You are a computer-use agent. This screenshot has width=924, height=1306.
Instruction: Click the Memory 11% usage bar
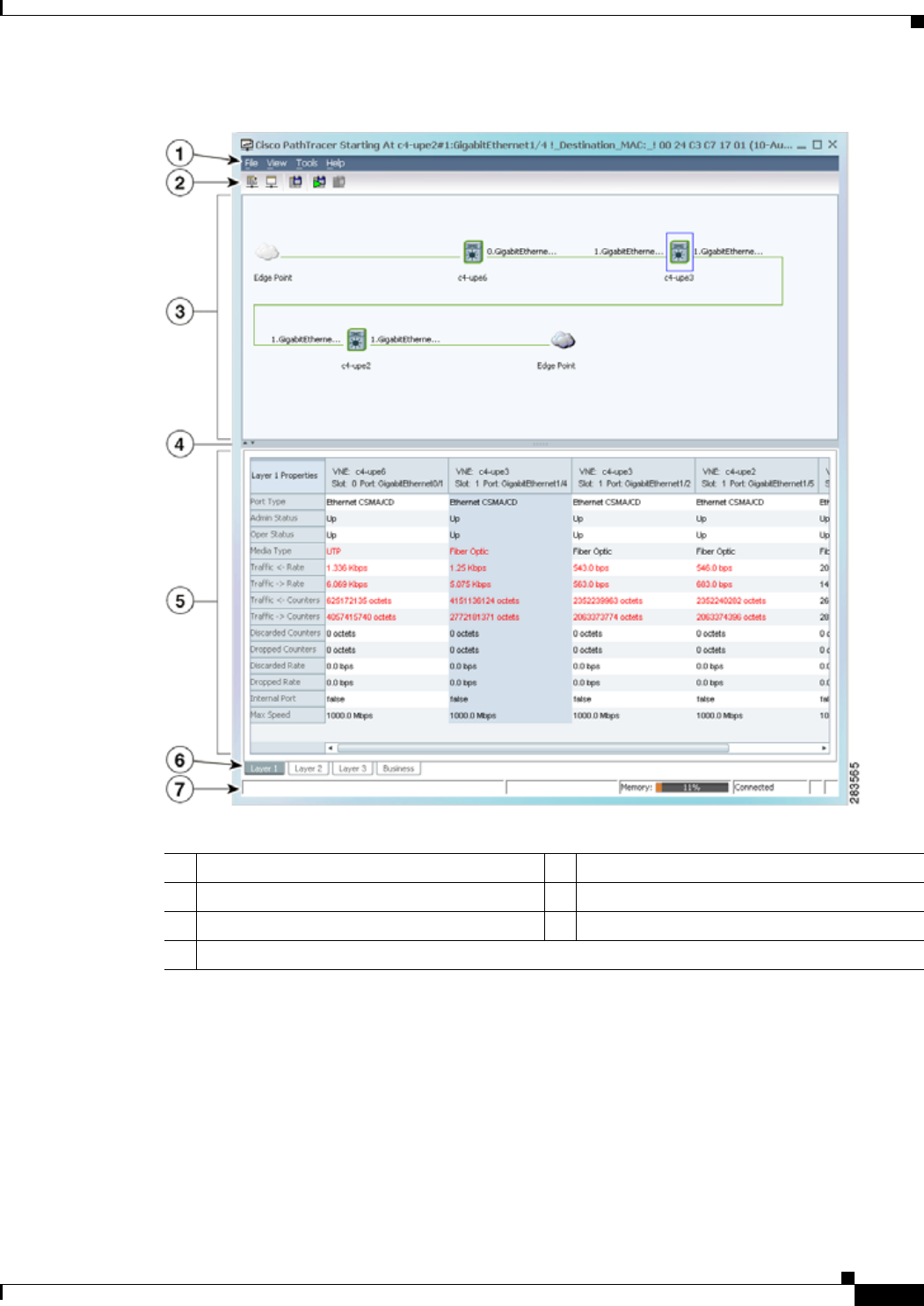tap(692, 787)
